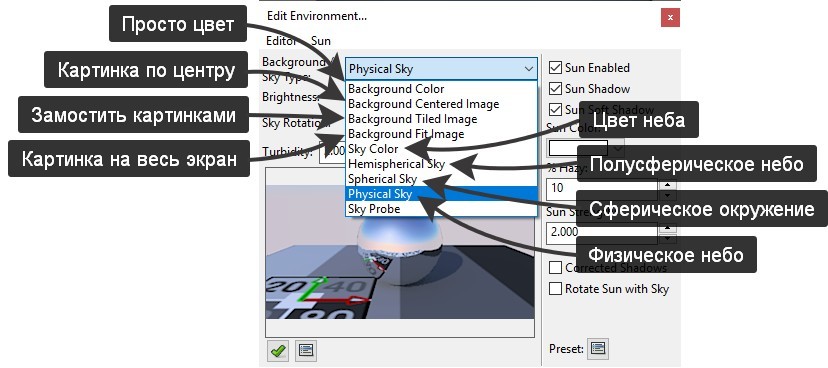Image resolution: width=828 pixels, height=368 pixels.
Task: Open the Preset list icon
Action: click(x=598, y=348)
